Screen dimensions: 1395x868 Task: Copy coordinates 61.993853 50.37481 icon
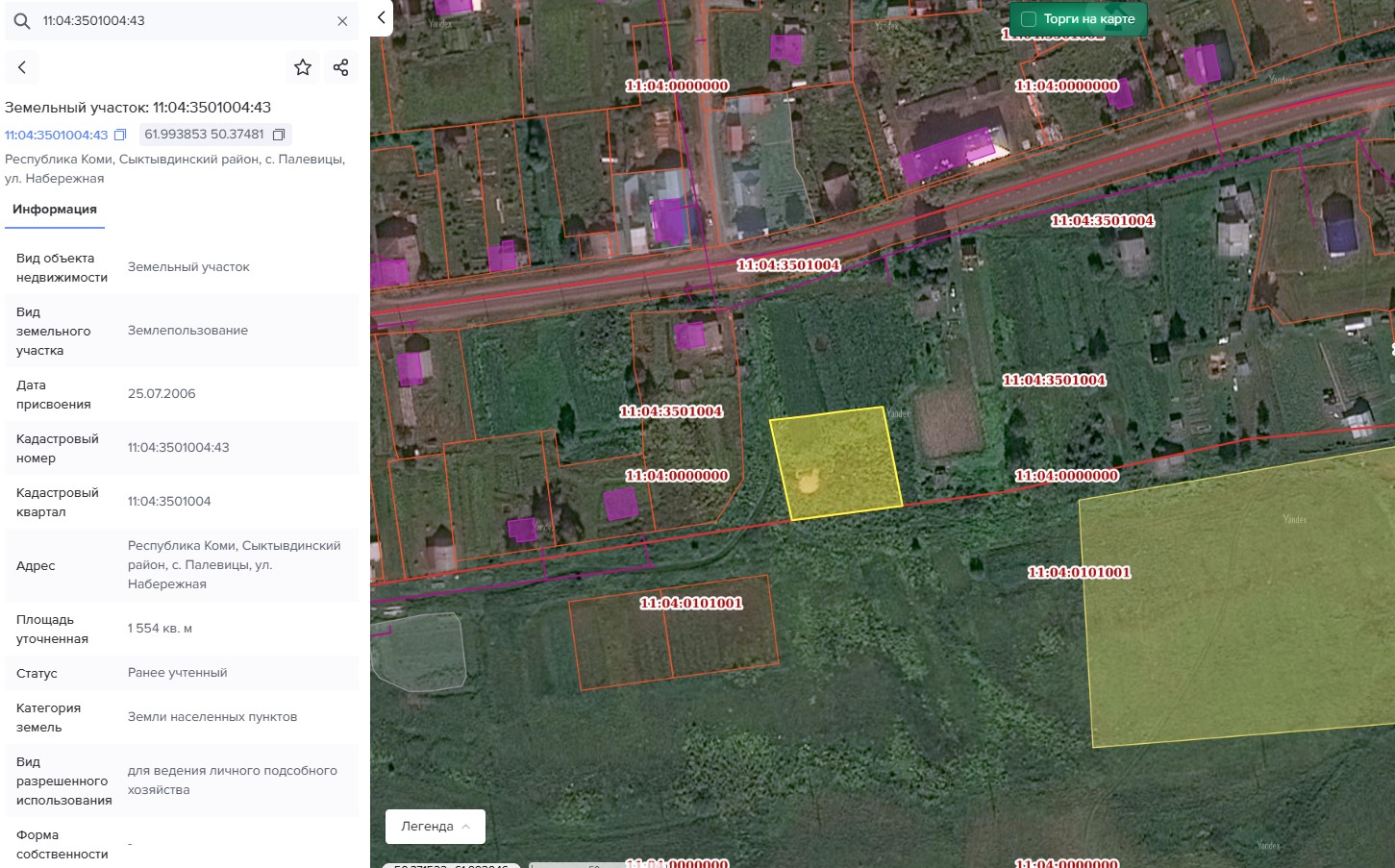(279, 135)
